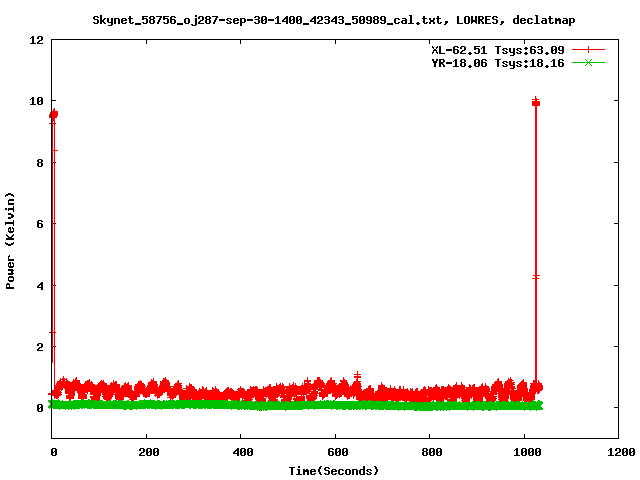
Task: Click the Time(Seconds) axis label
Action: coord(333,471)
